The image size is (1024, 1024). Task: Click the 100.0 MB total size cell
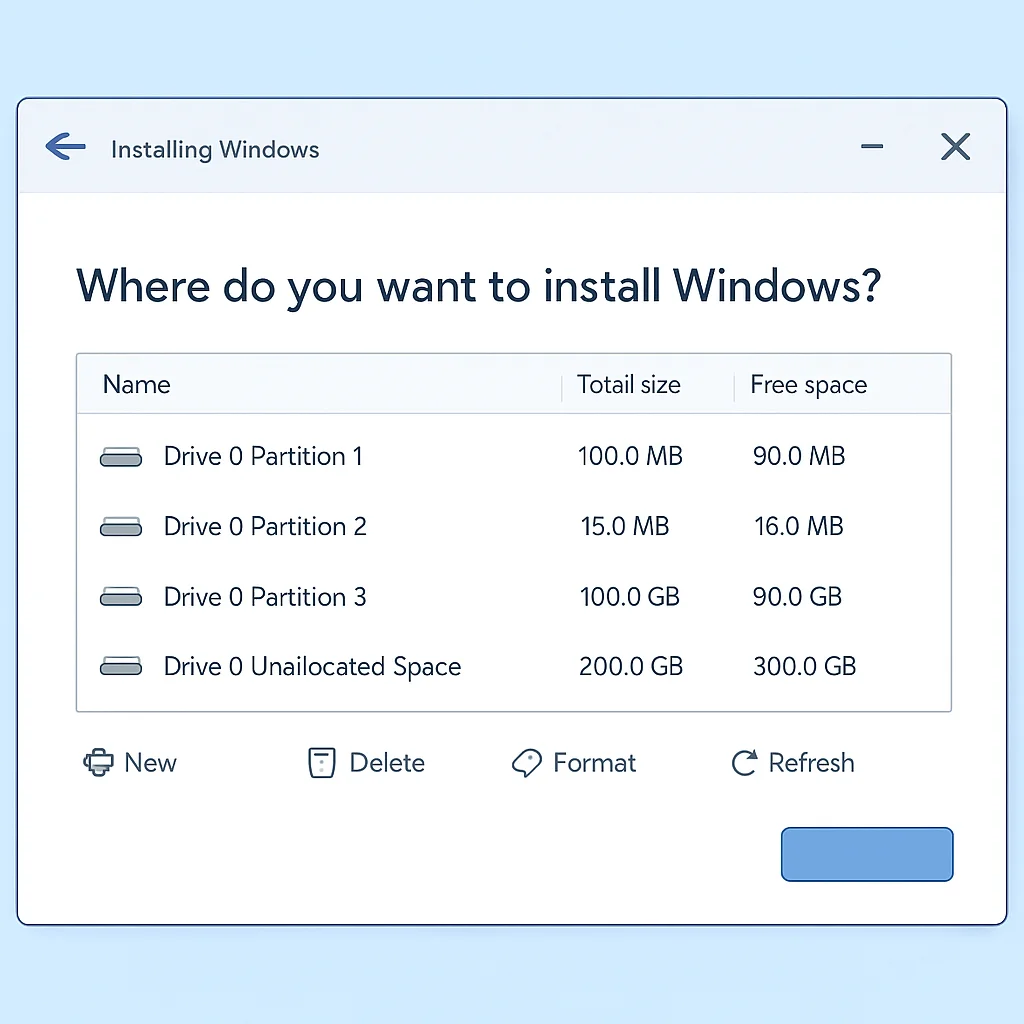[630, 456]
